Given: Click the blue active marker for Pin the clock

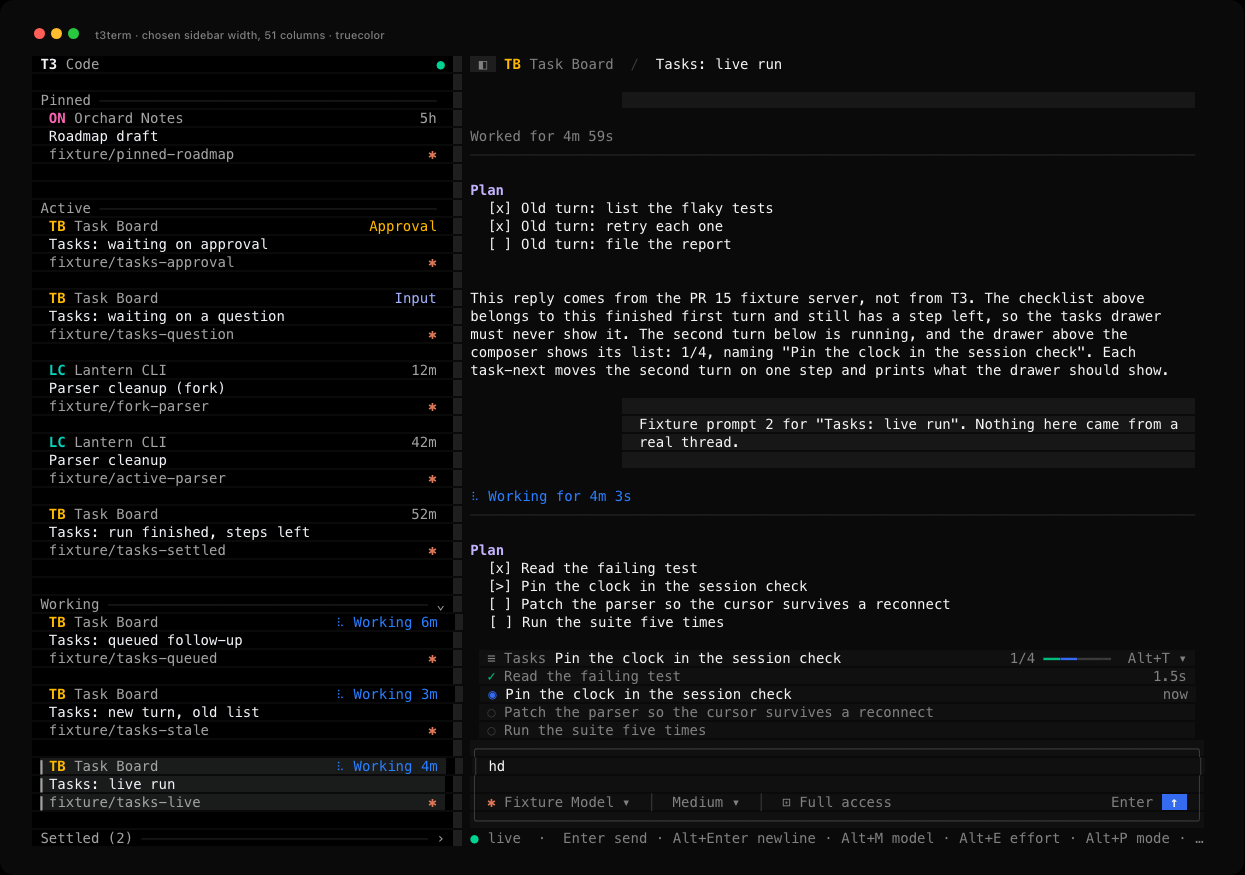Looking at the screenshot, I should [x=491, y=694].
